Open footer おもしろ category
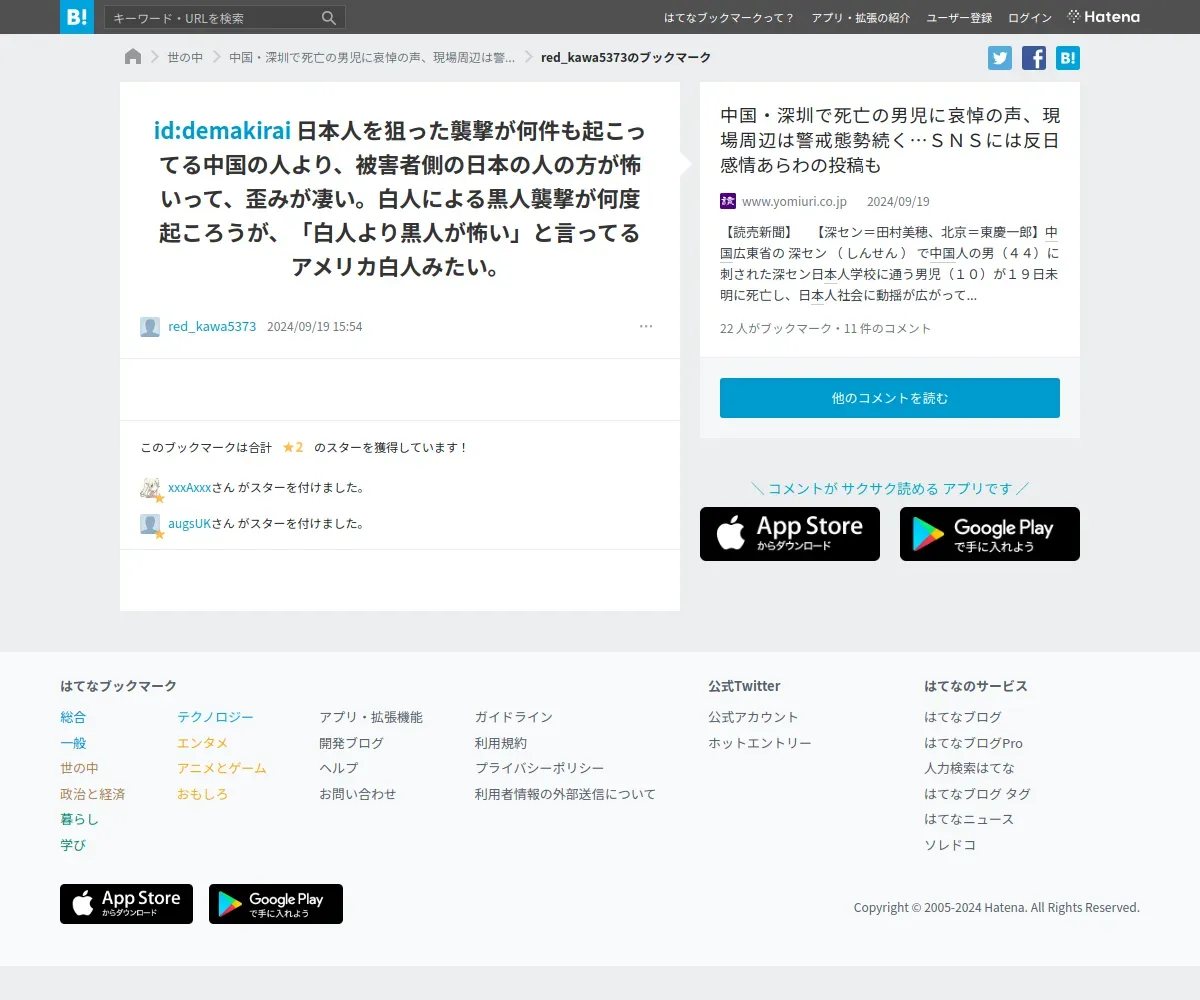This screenshot has width=1200, height=1000. point(203,794)
